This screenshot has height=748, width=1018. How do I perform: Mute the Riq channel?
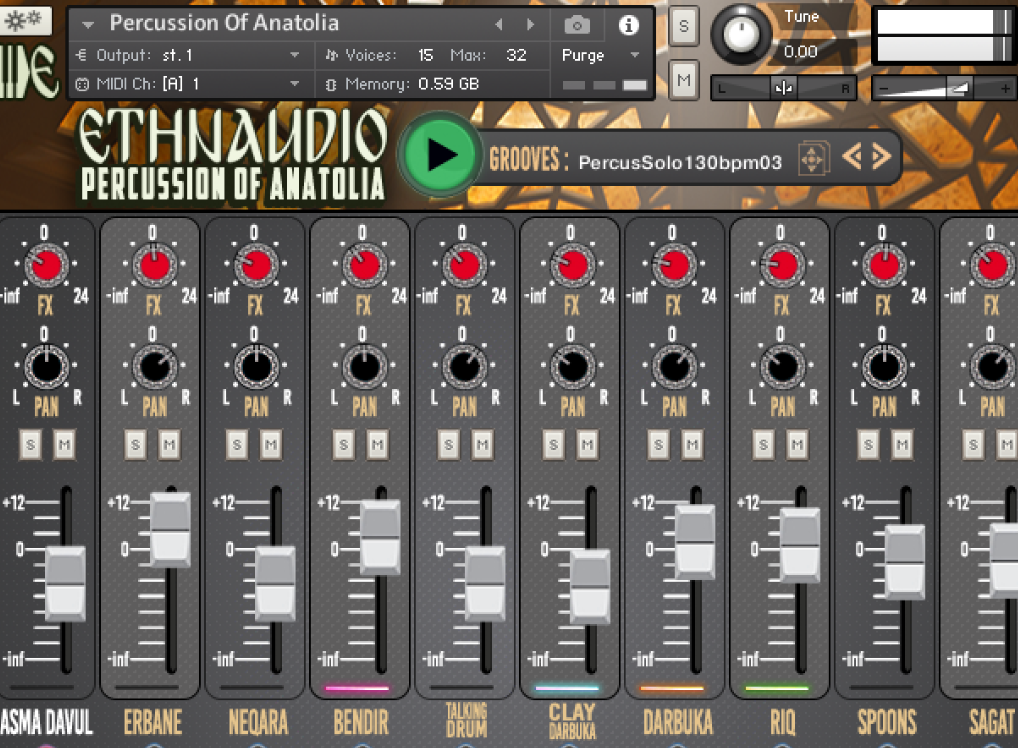pyautogui.click(x=797, y=445)
